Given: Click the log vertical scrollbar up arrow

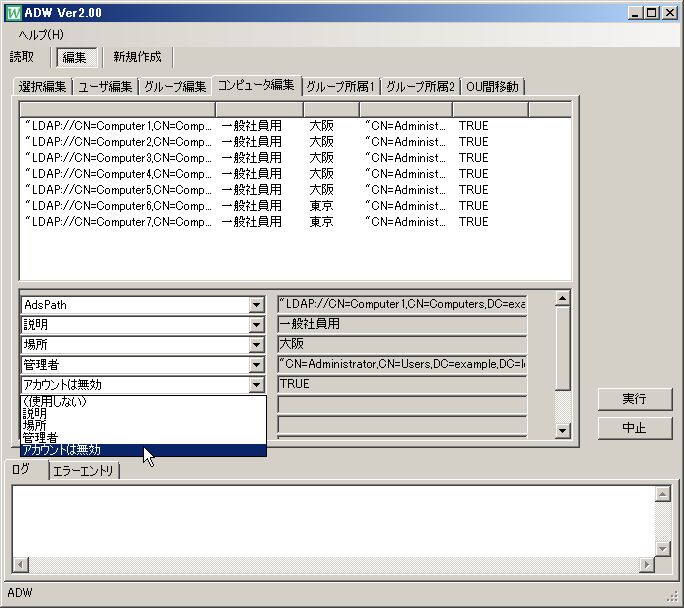Looking at the screenshot, I should pos(663,494).
